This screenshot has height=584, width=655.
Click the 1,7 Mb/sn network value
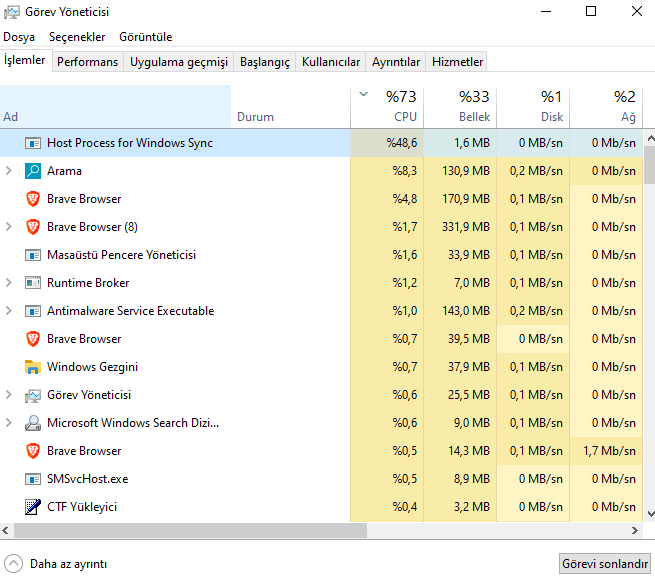(x=609, y=451)
